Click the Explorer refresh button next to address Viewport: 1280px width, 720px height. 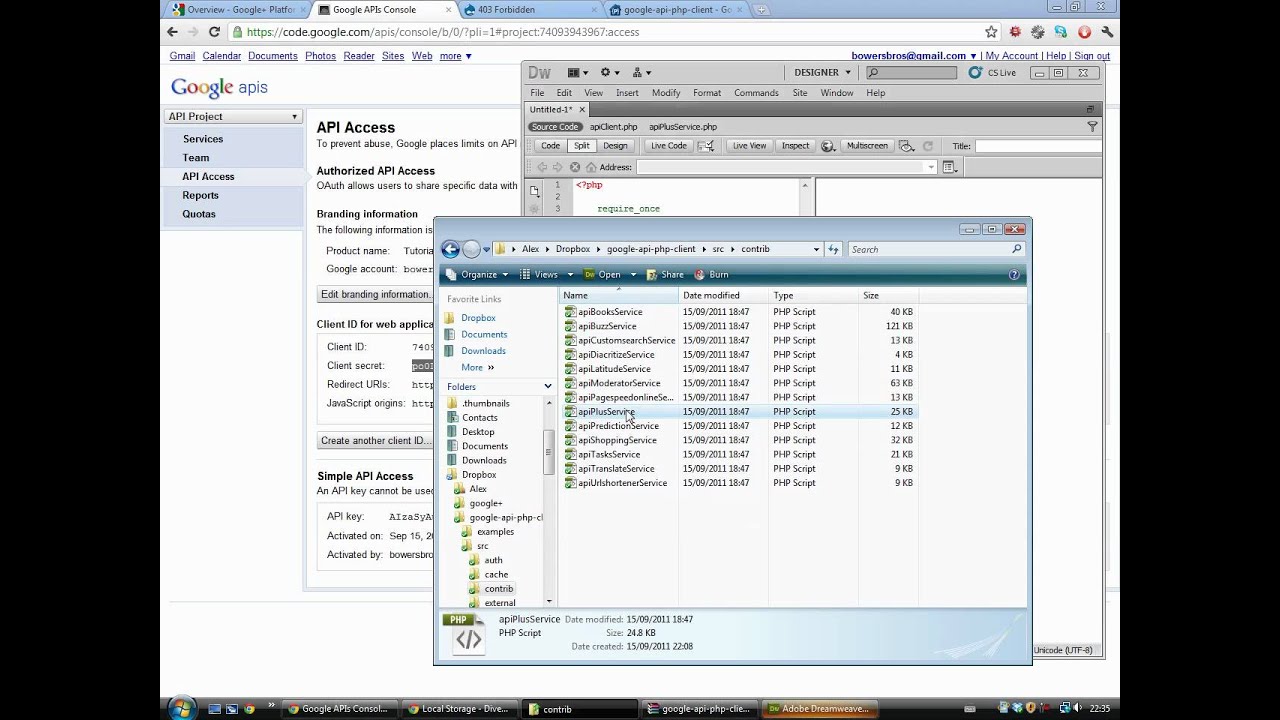pyautogui.click(x=833, y=249)
